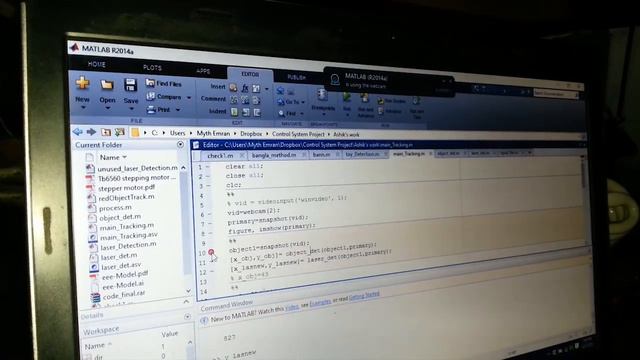
Task: Click the Save floppy disk icon
Action: click(x=131, y=85)
